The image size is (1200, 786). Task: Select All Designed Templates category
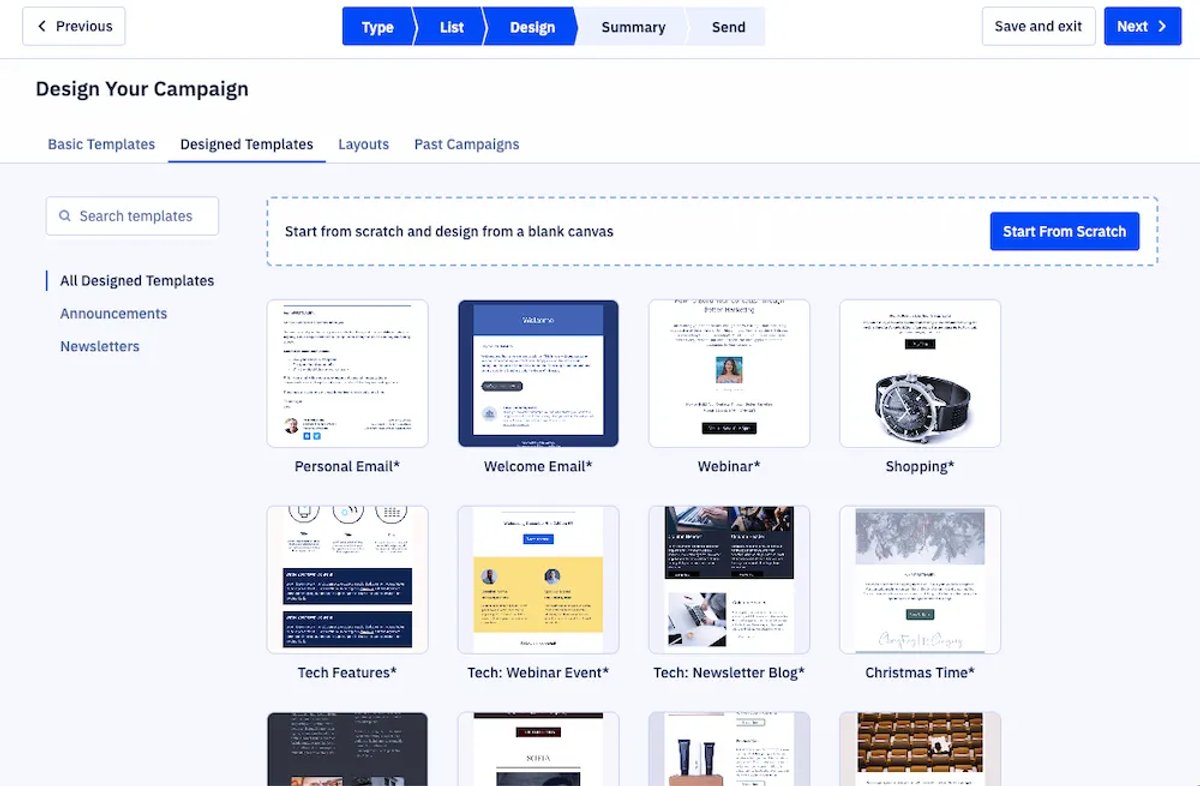[137, 281]
